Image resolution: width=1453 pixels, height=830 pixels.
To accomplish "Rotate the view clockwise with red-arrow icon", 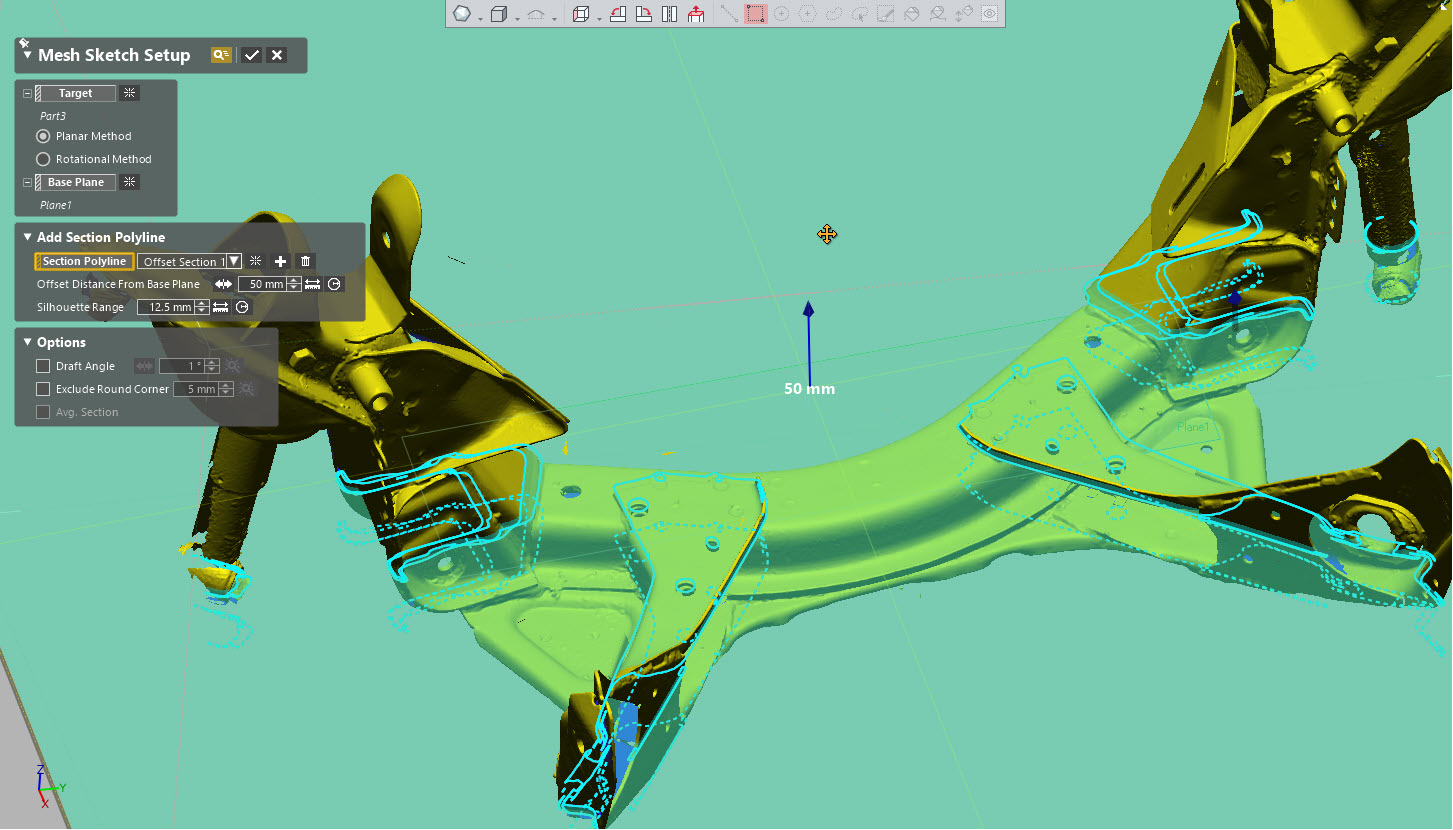I will coord(643,14).
